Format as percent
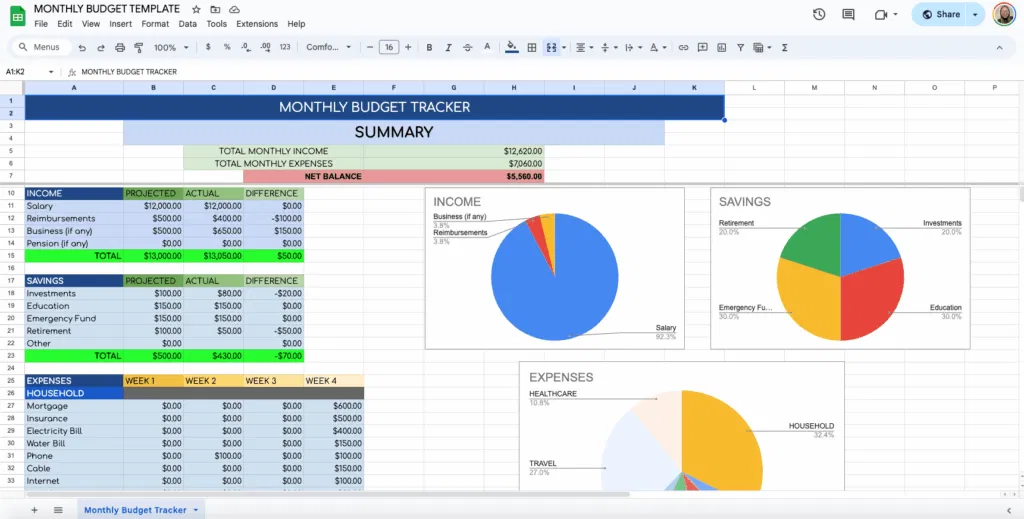 227,47
